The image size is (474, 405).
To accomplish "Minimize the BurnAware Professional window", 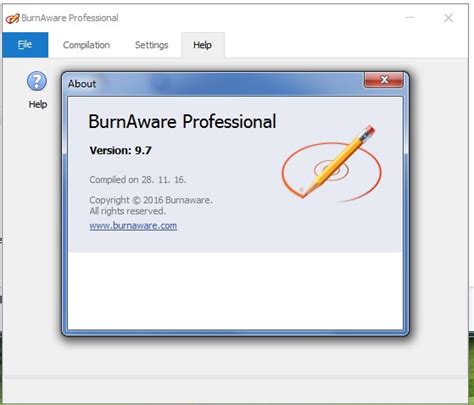I will click(x=410, y=18).
